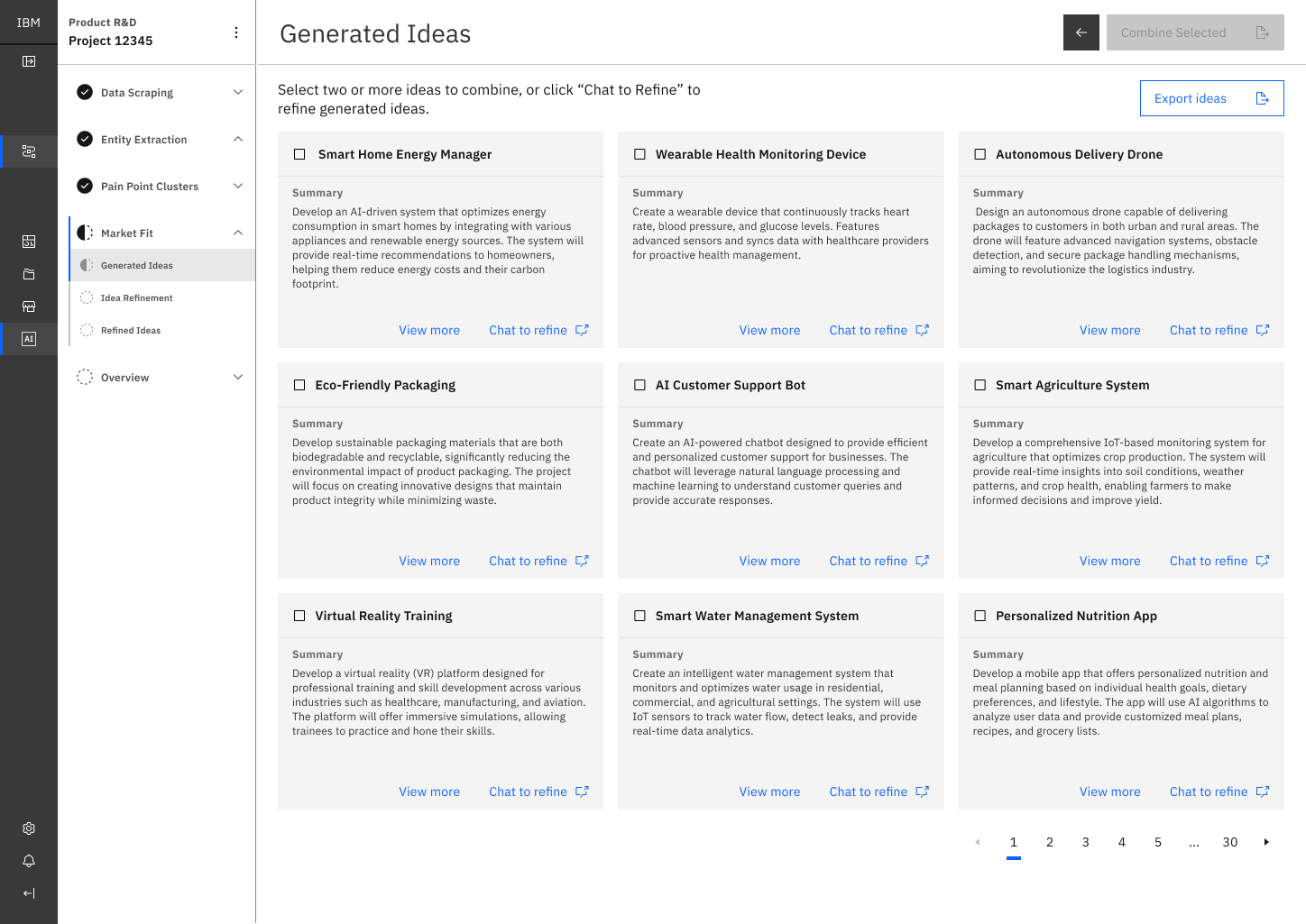
Task: Click the settings gear icon
Action: pos(29,828)
